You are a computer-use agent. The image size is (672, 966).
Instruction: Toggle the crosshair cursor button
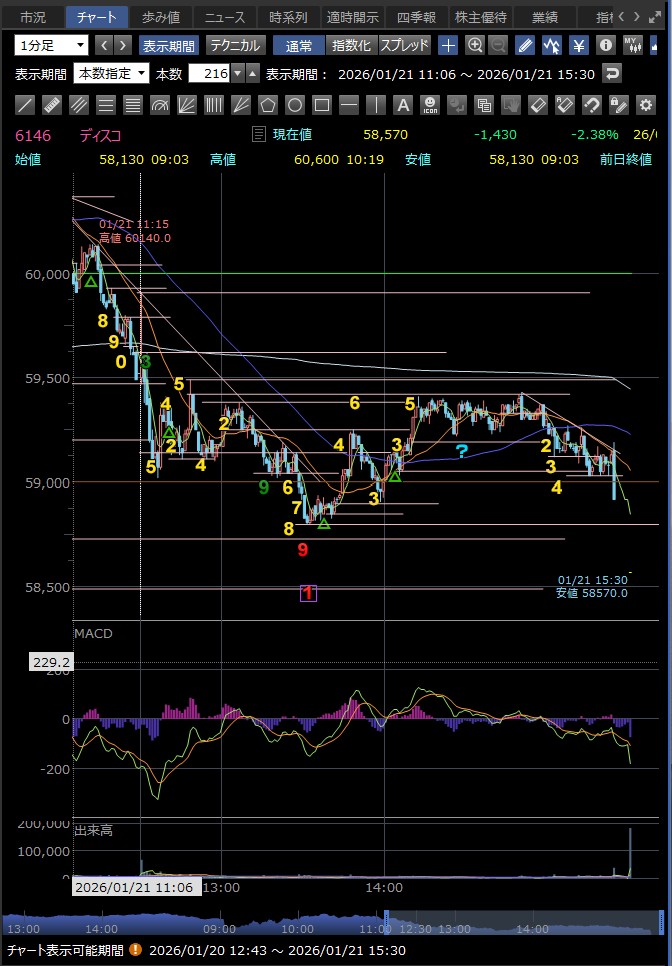tap(448, 45)
